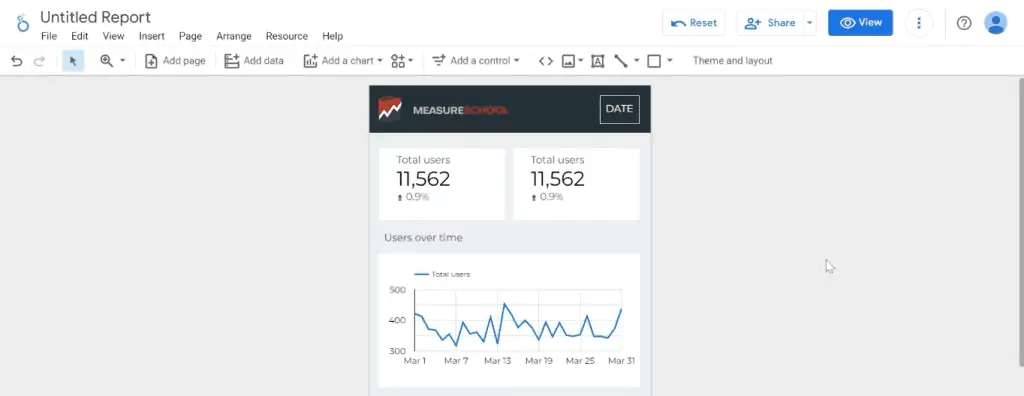The height and width of the screenshot is (396, 1024).
Task: Expand the shape type dropdown arrow
Action: coord(669,61)
